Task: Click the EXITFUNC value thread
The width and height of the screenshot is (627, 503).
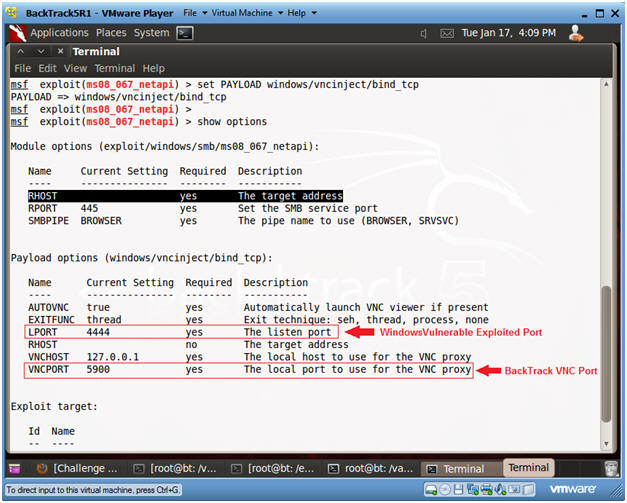Action: point(104,320)
